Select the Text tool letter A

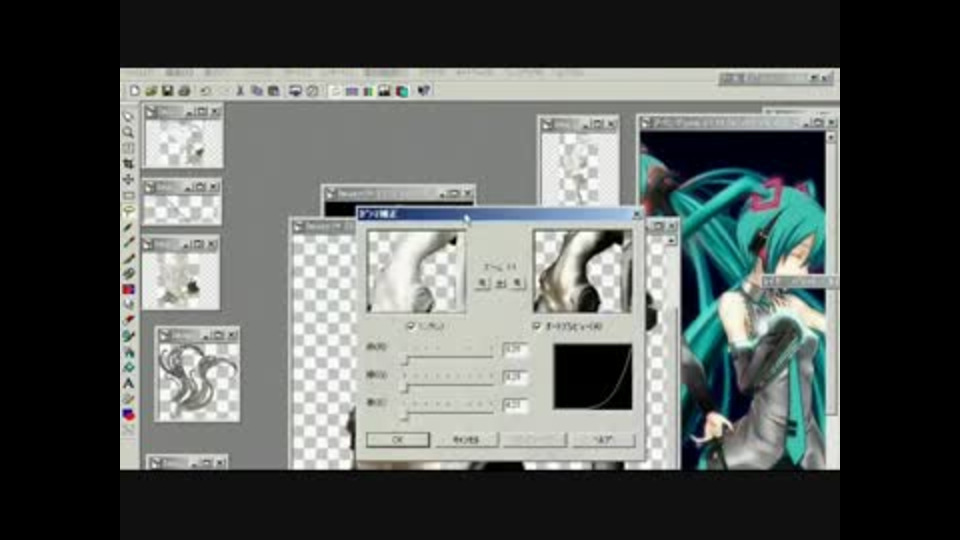click(x=129, y=383)
